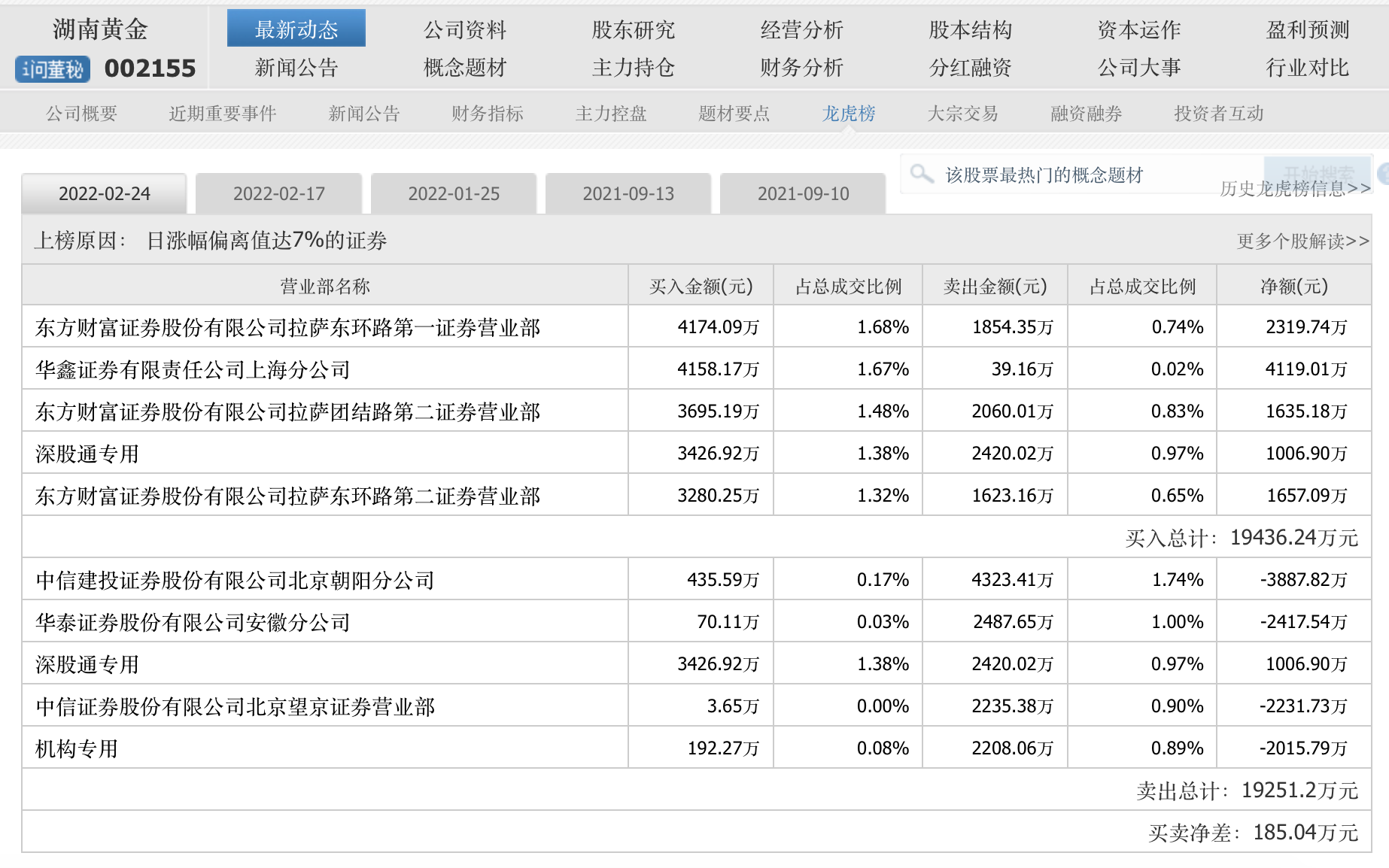Open the 财务分析 menu item
Image resolution: width=1389 pixels, height=868 pixels.
(x=802, y=67)
